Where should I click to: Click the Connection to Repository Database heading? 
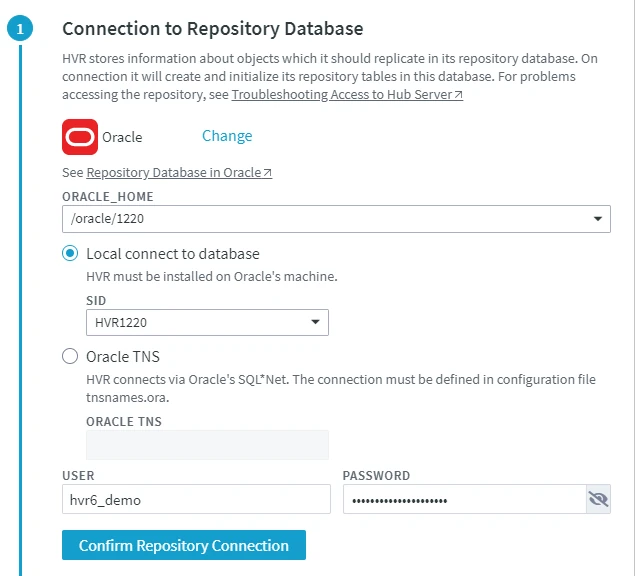[x=213, y=29]
